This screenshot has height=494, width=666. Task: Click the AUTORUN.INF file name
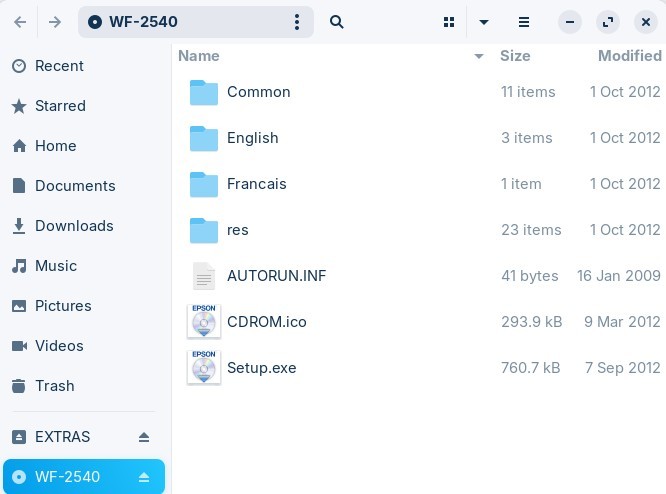click(x=277, y=276)
